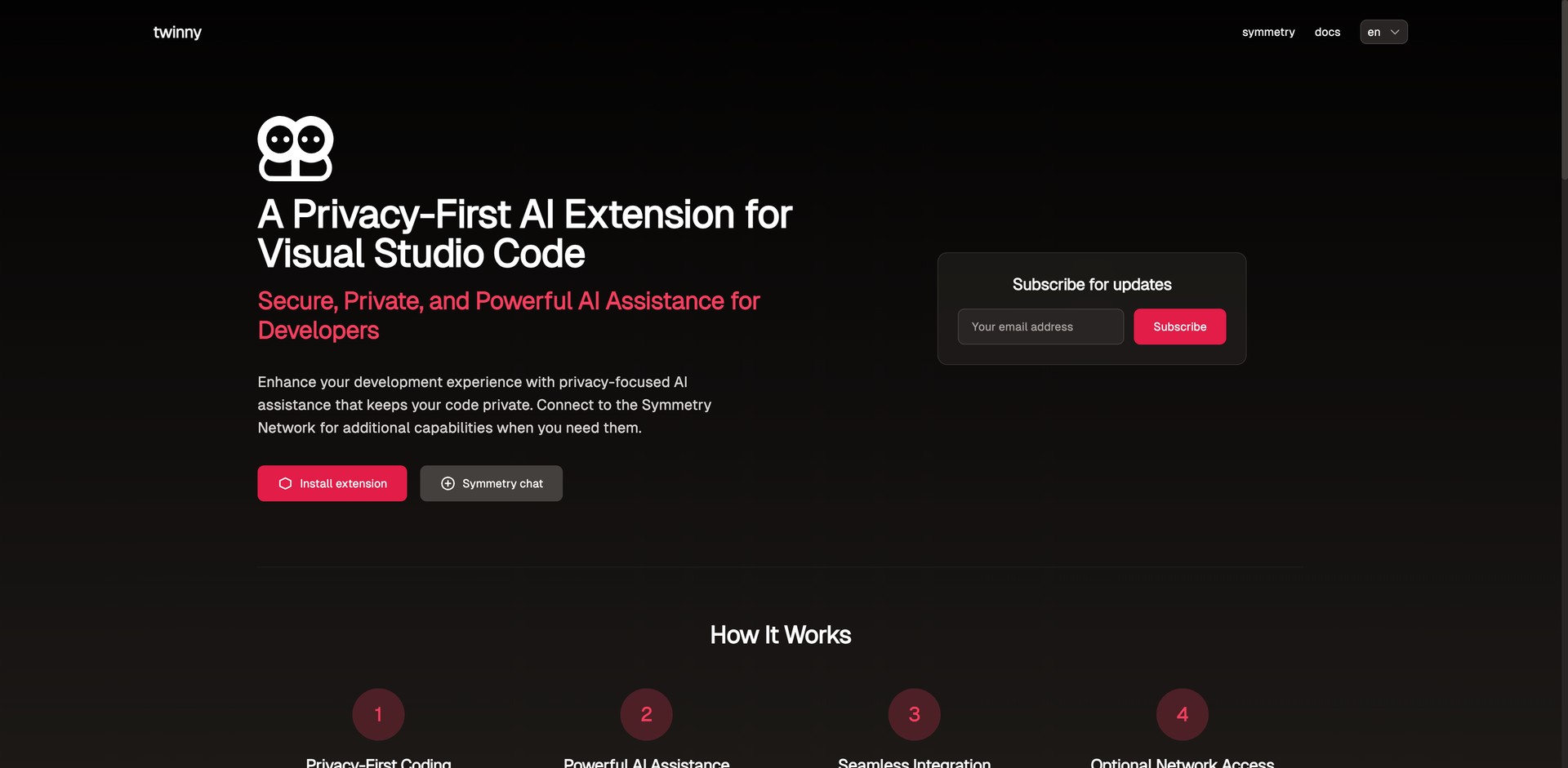The width and height of the screenshot is (1568, 768).
Task: Click the step 1 circle badge
Action: [378, 714]
